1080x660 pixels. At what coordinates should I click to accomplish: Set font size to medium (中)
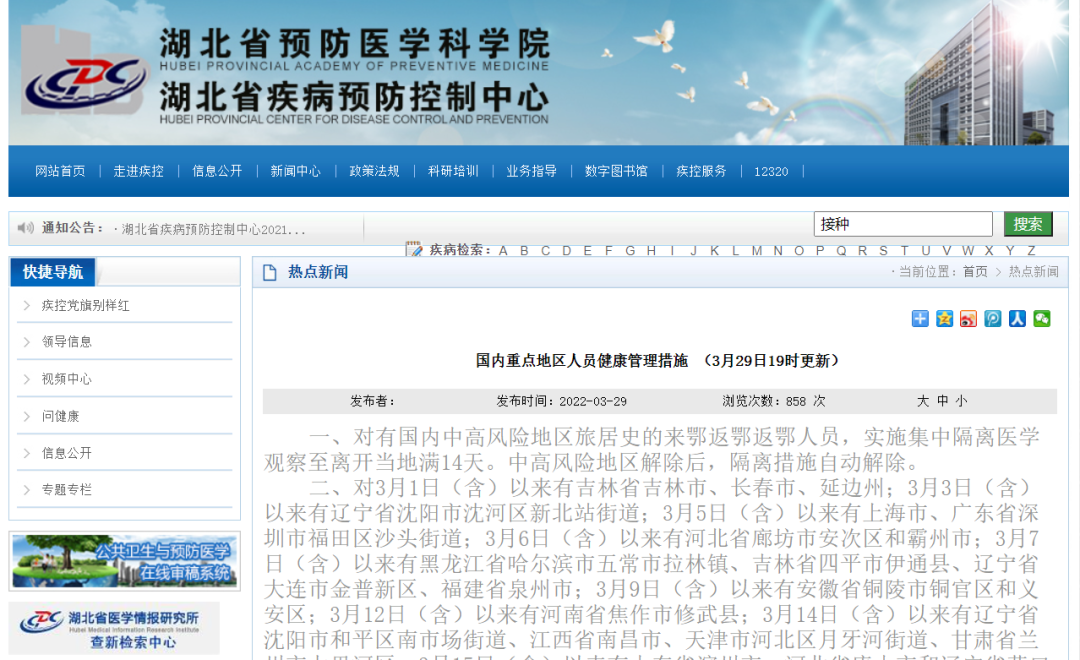[x=942, y=401]
